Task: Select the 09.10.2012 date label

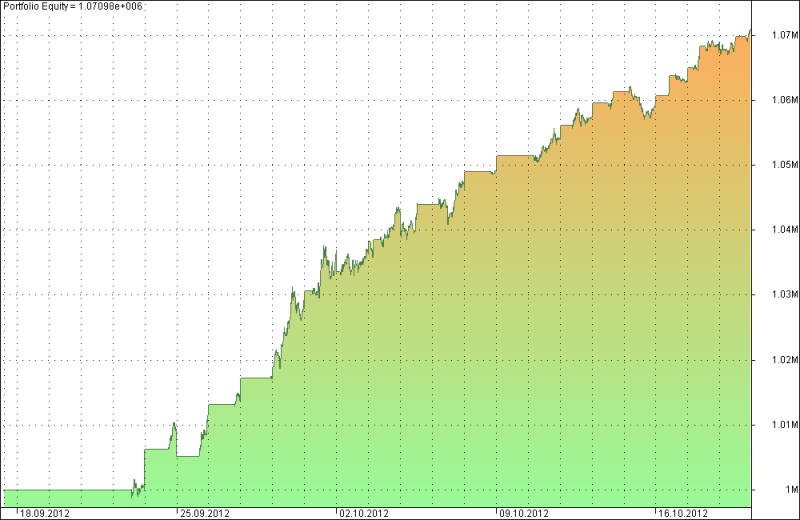Action: point(523,513)
